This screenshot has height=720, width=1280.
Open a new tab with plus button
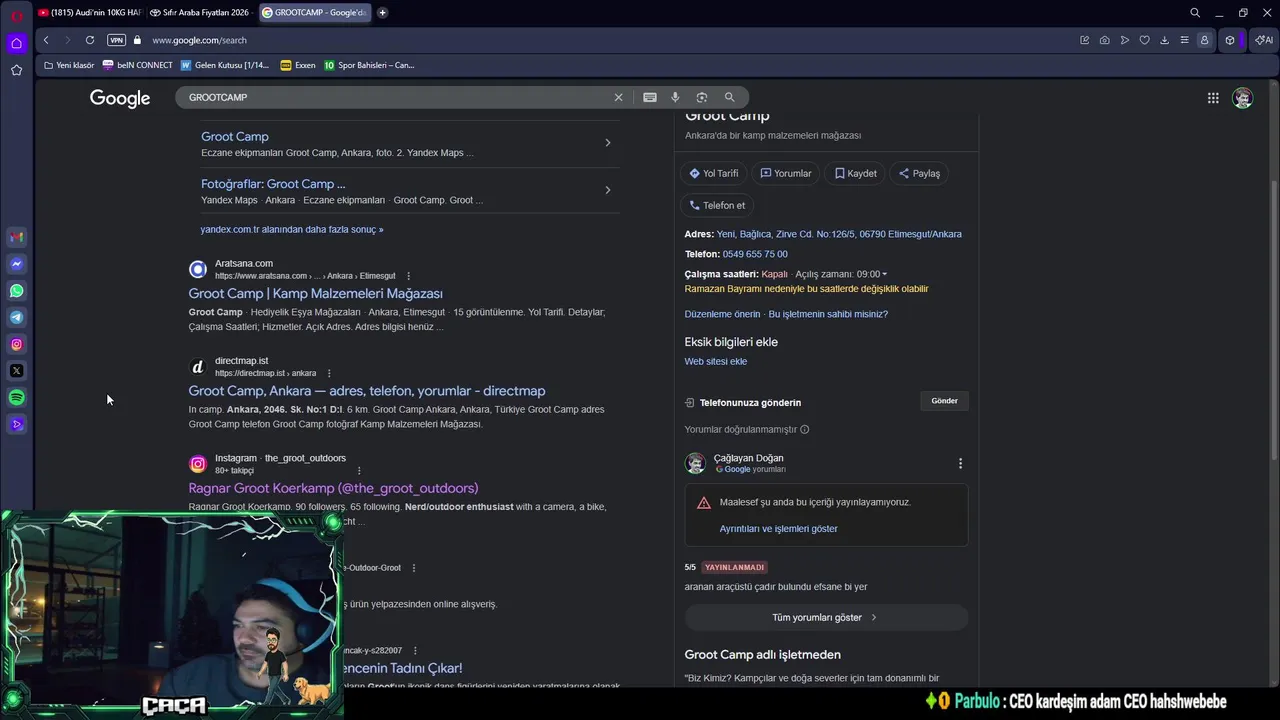pyautogui.click(x=382, y=13)
